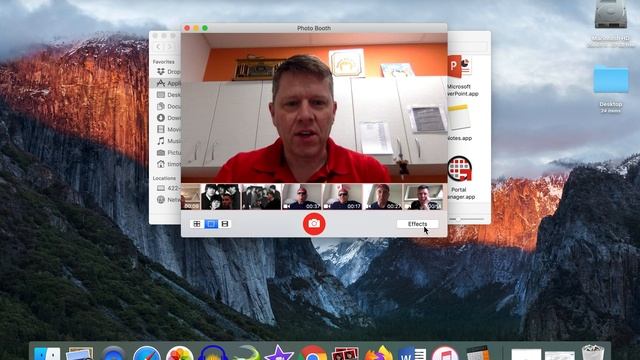The image size is (640, 360).
Task: Open the Desktop folder on the desktop
Action: point(611,79)
